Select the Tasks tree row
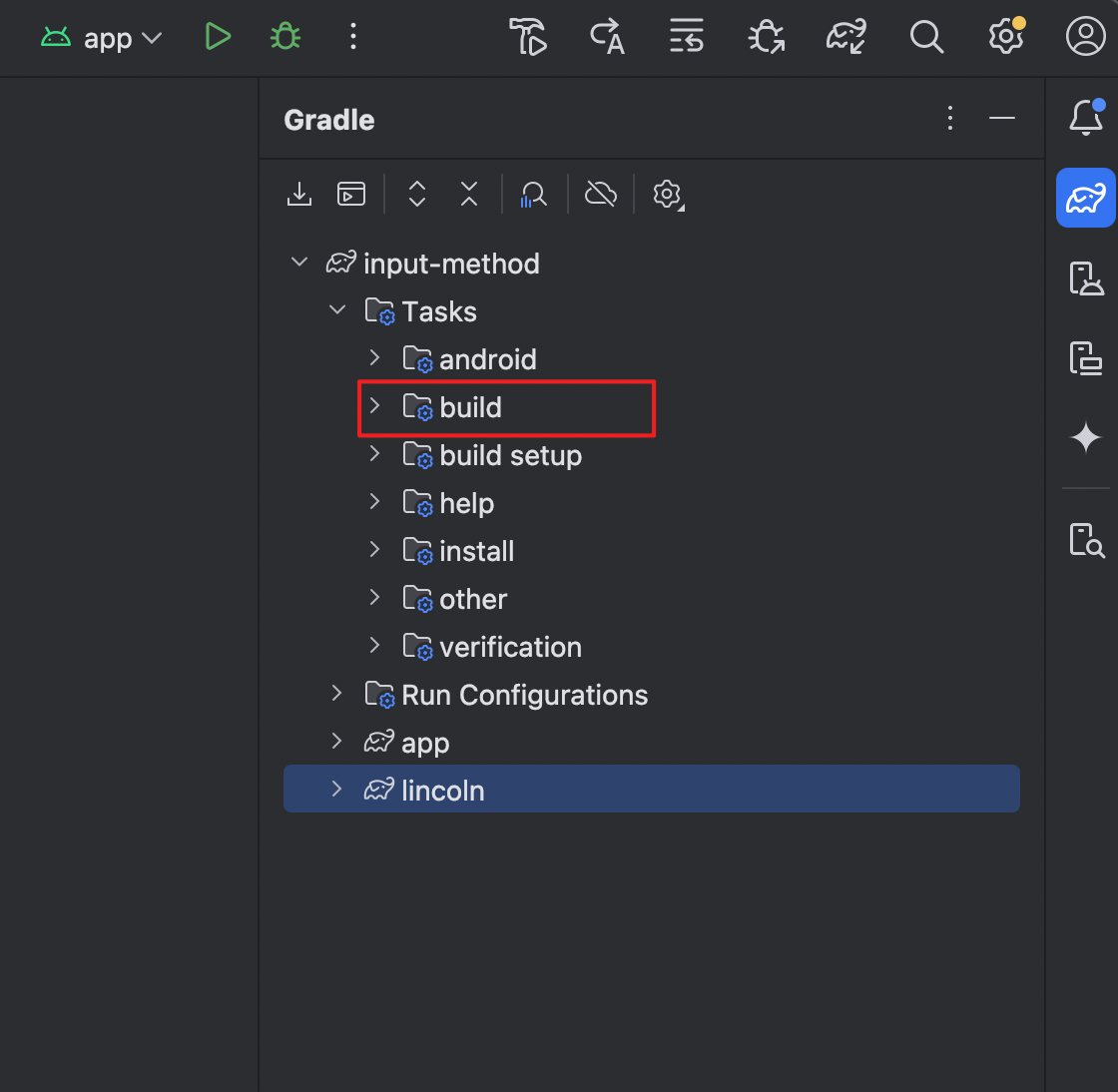The width and height of the screenshot is (1118, 1092). (x=652, y=310)
